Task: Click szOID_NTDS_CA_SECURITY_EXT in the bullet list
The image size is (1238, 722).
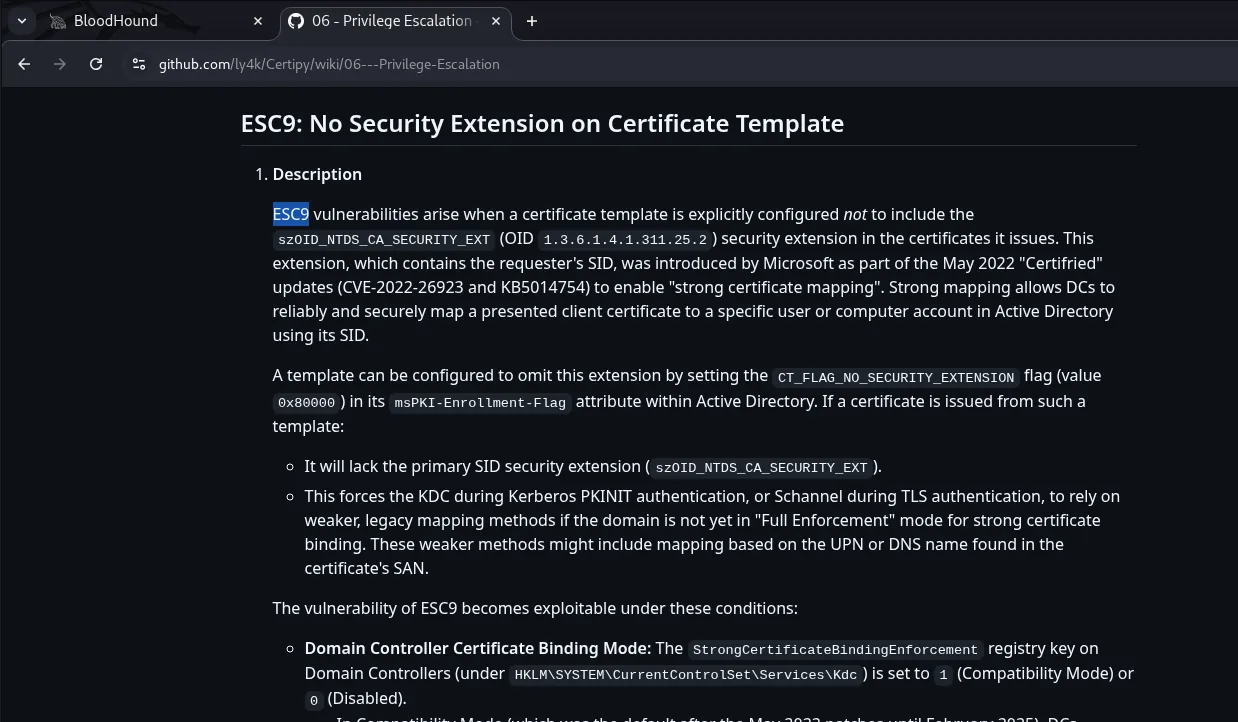Action: click(761, 467)
